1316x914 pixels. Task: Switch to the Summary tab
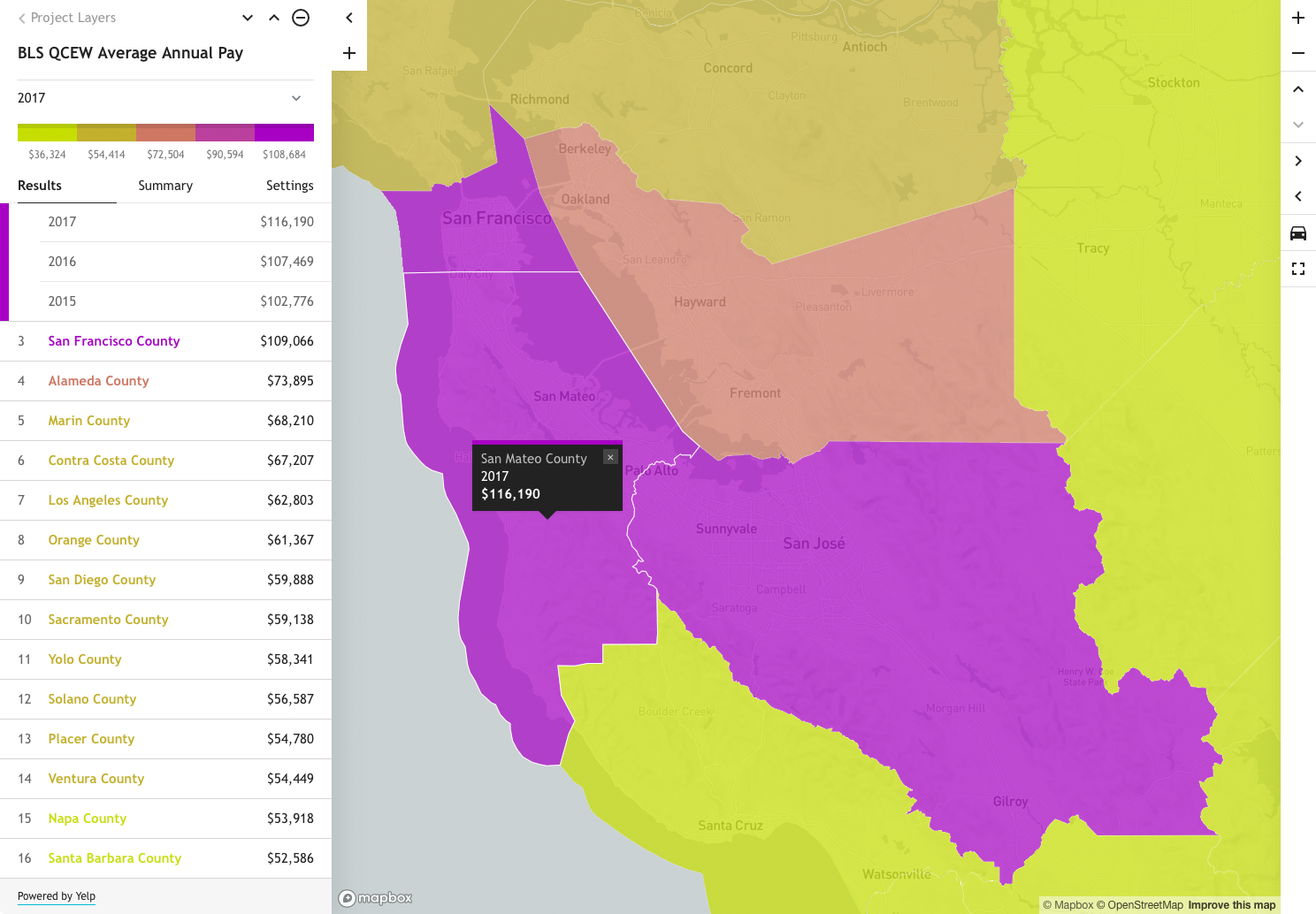pyautogui.click(x=165, y=186)
